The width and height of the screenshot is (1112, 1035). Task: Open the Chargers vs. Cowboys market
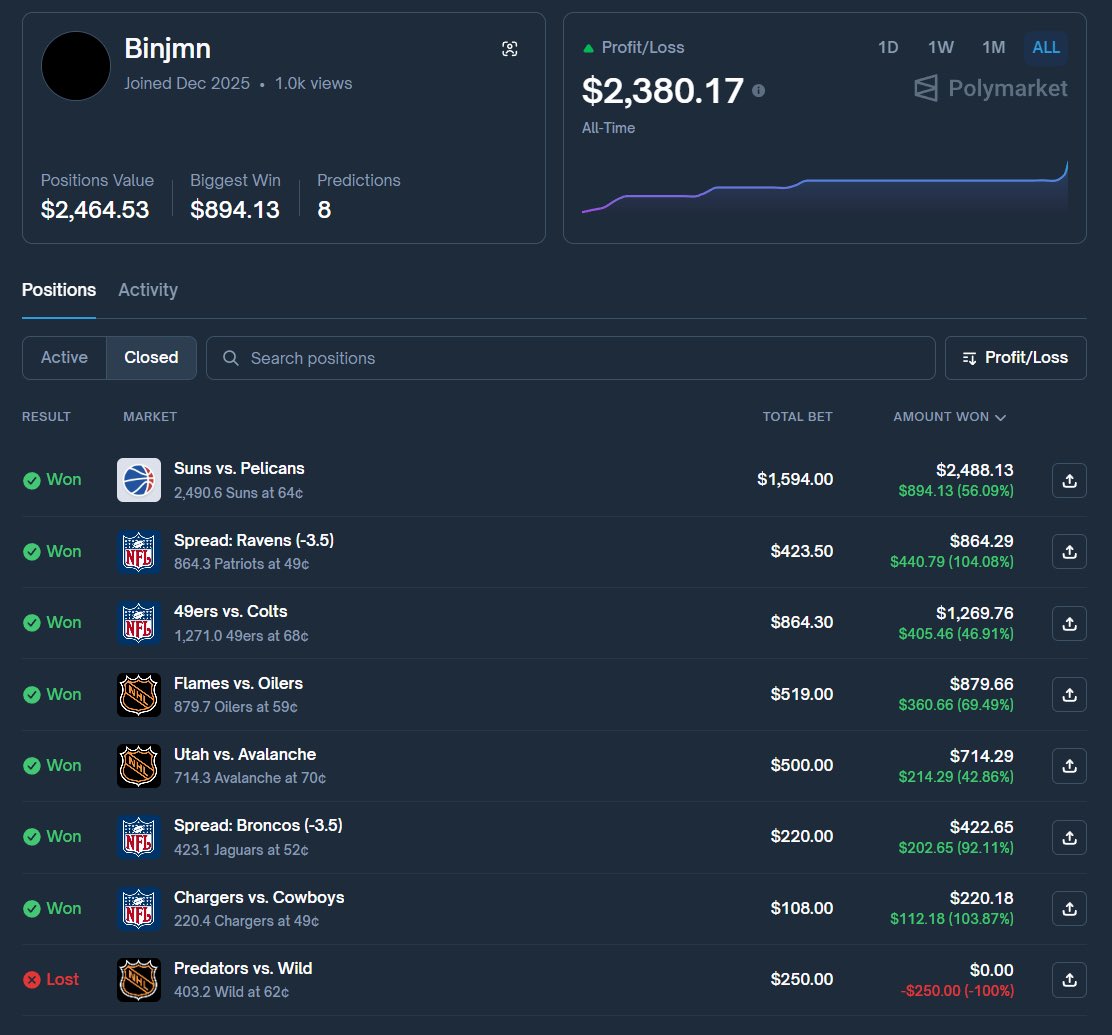tap(259, 897)
